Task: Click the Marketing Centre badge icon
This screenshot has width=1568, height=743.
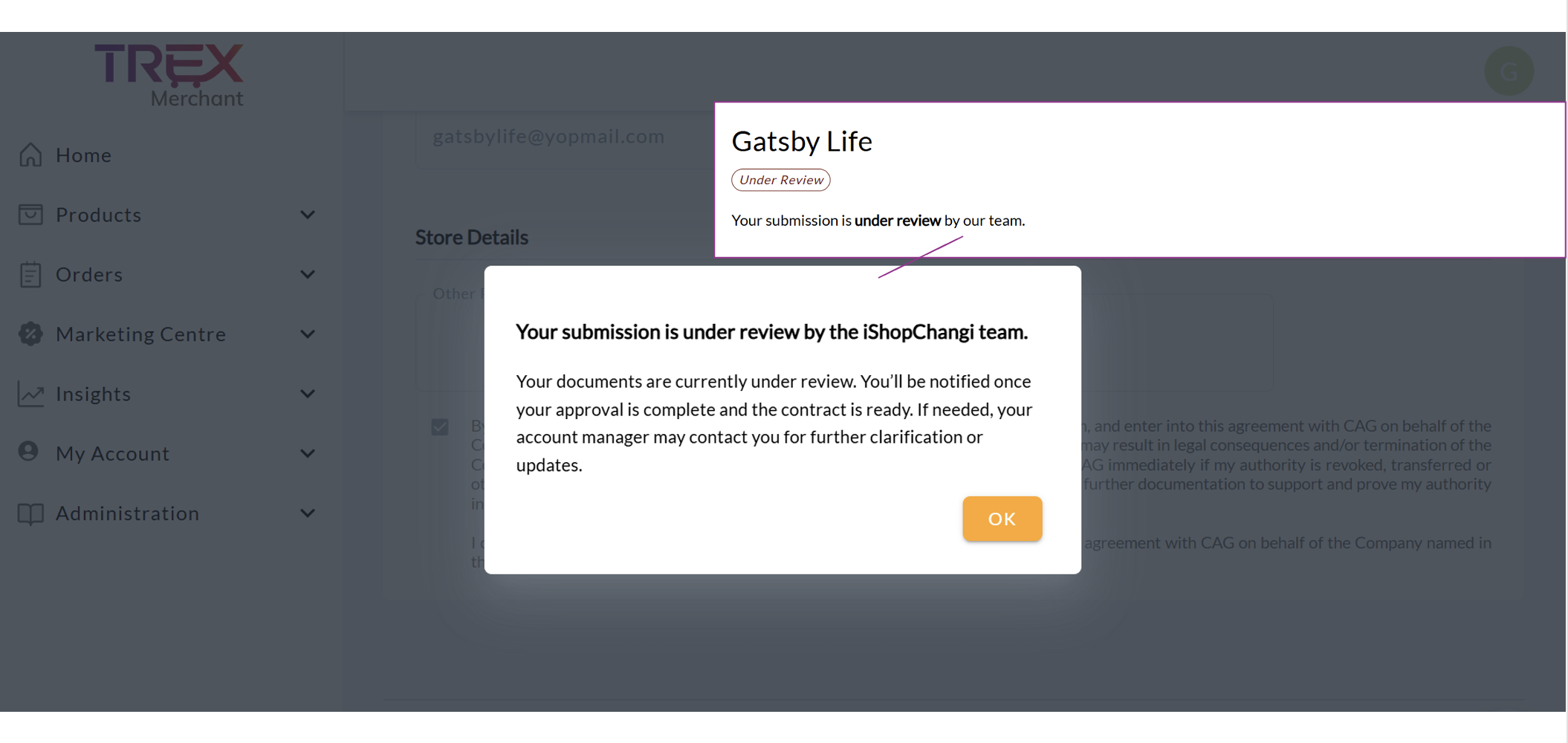Action: [30, 334]
